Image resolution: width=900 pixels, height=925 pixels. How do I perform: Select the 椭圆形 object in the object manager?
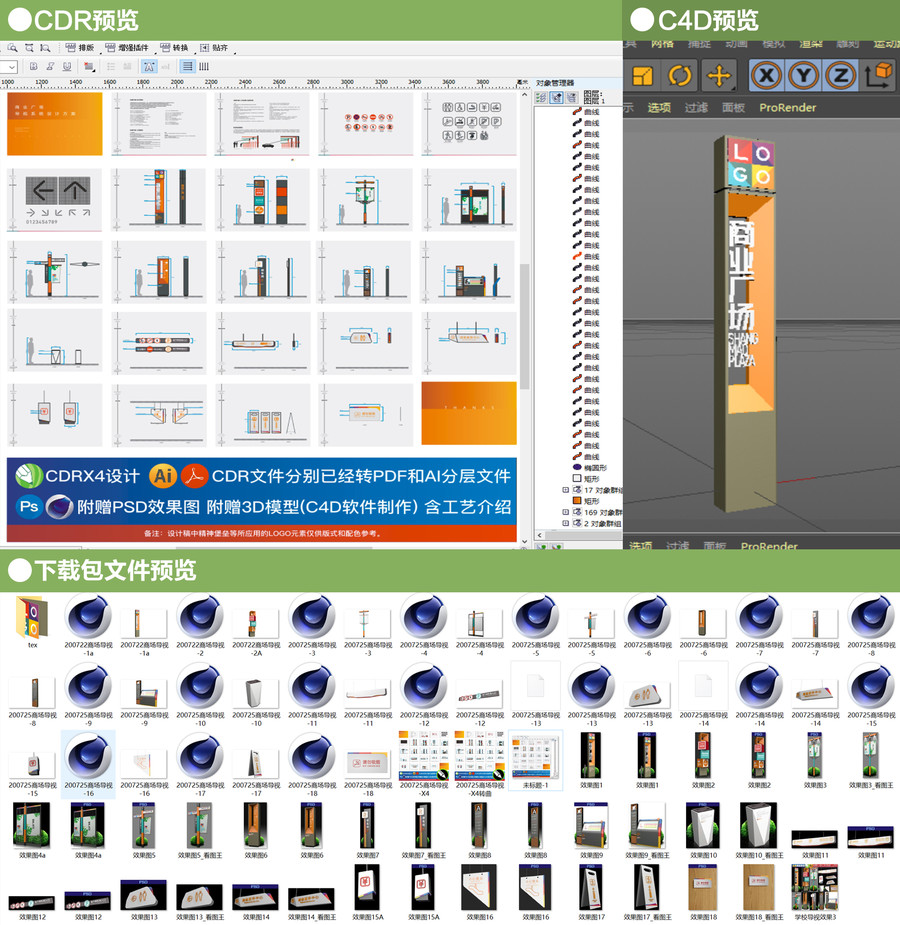[589, 467]
